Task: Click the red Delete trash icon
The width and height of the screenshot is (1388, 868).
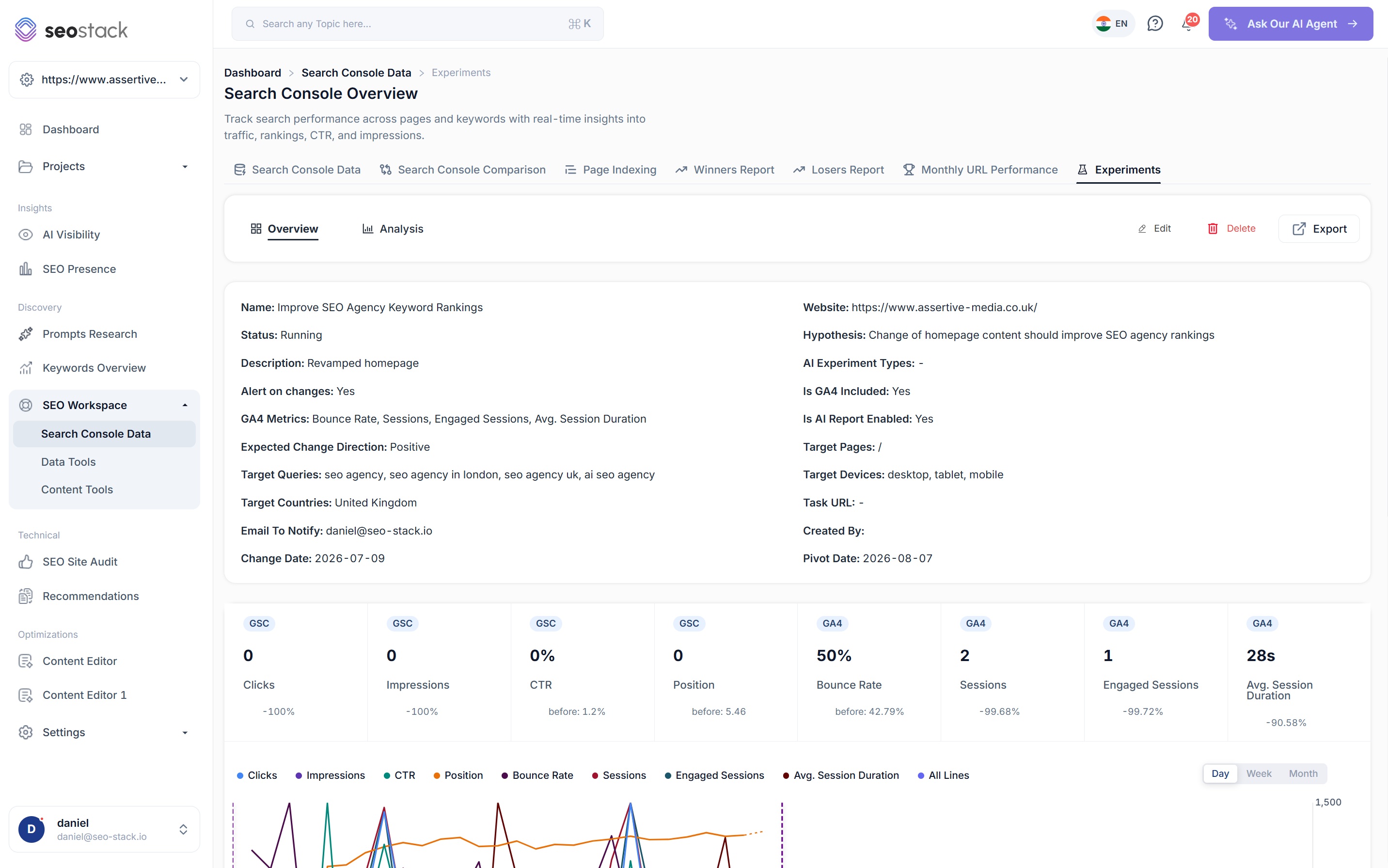Action: point(1213,228)
